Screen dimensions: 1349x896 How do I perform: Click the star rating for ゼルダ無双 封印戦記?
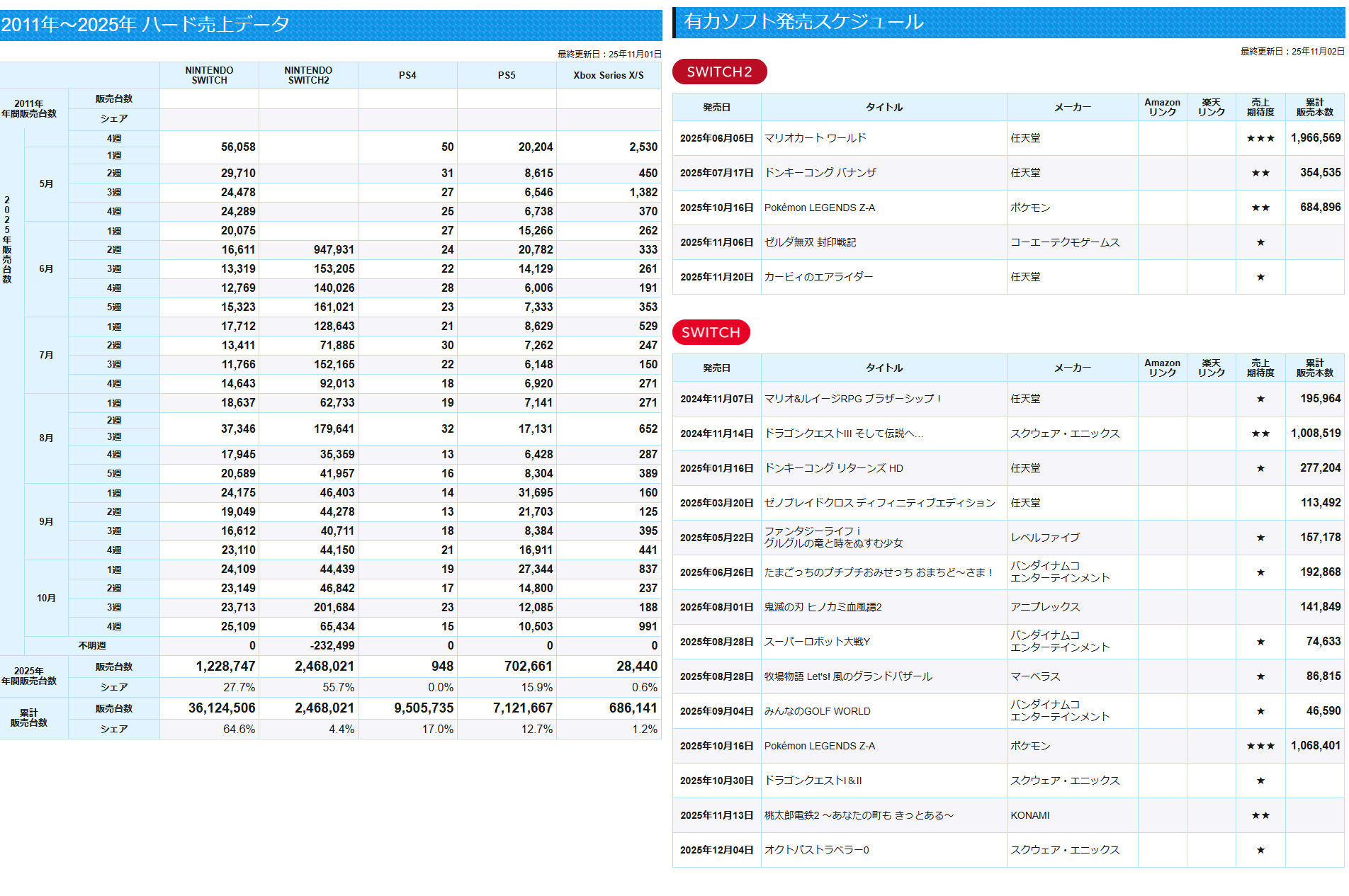(1260, 242)
